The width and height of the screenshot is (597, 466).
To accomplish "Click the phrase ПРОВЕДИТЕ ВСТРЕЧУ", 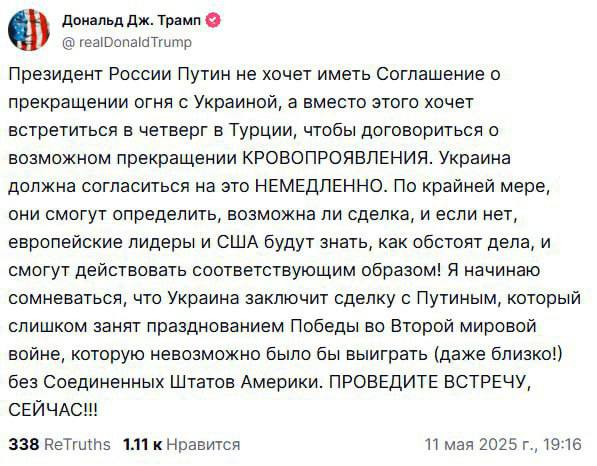I will [429, 382].
